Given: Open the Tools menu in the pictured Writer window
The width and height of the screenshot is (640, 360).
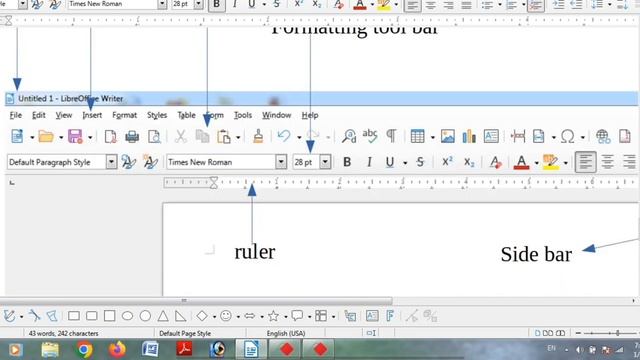Looking at the screenshot, I should (242, 115).
